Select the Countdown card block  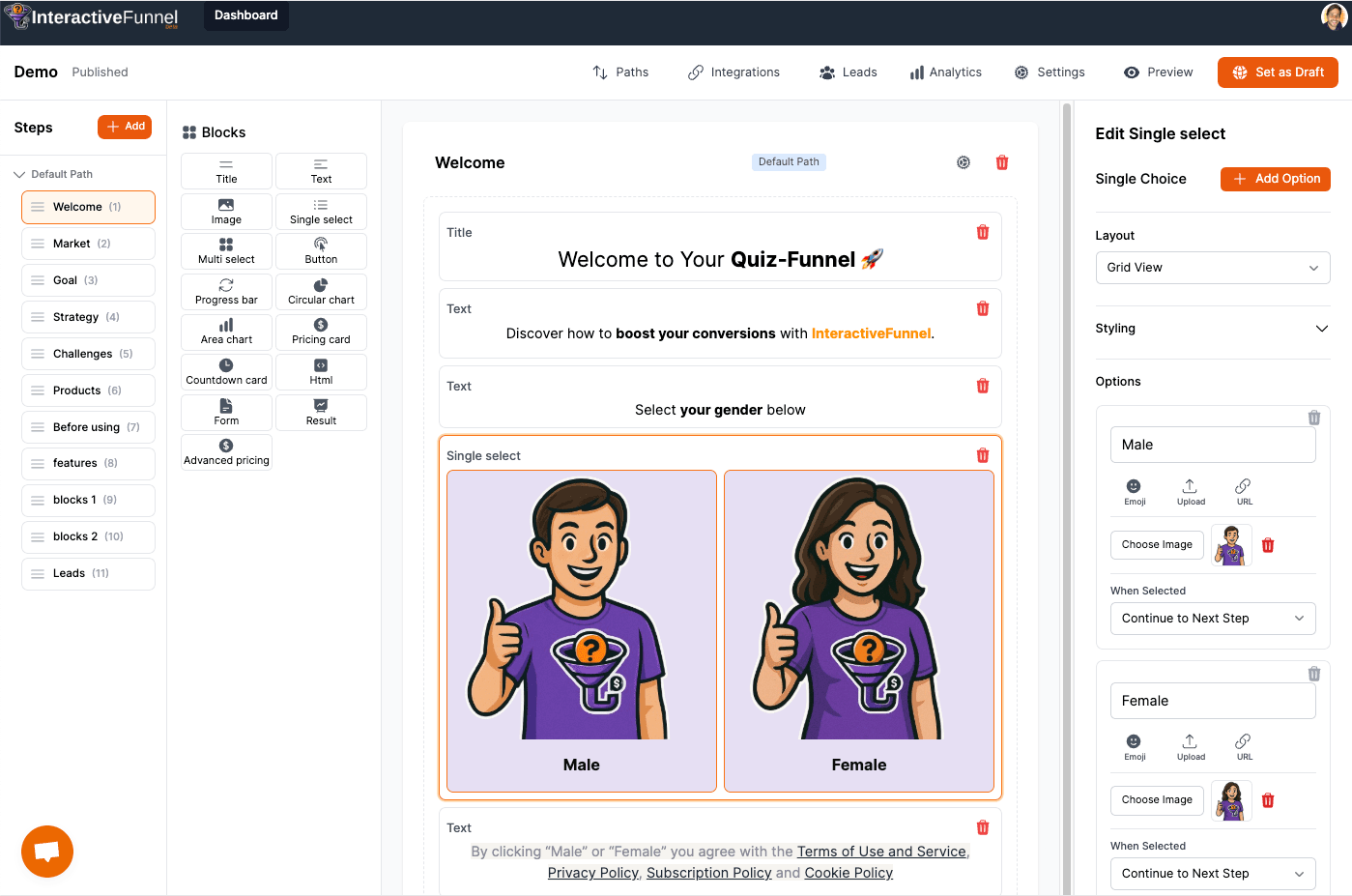226,371
